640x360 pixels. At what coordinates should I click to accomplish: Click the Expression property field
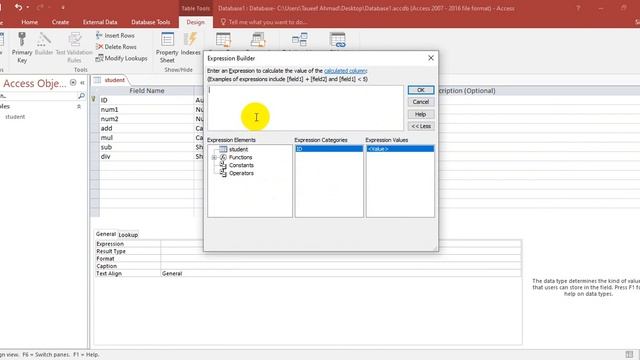[341, 244]
